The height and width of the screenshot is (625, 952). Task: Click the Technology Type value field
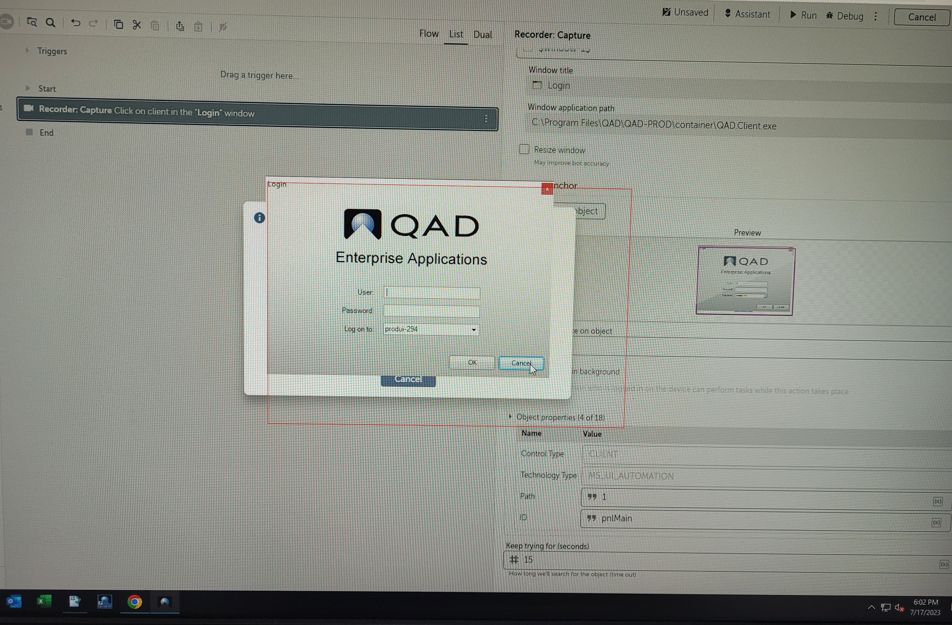766,476
